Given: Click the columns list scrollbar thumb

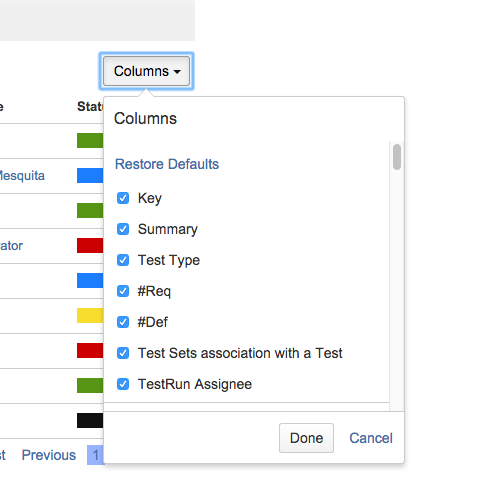Looking at the screenshot, I should tap(397, 157).
